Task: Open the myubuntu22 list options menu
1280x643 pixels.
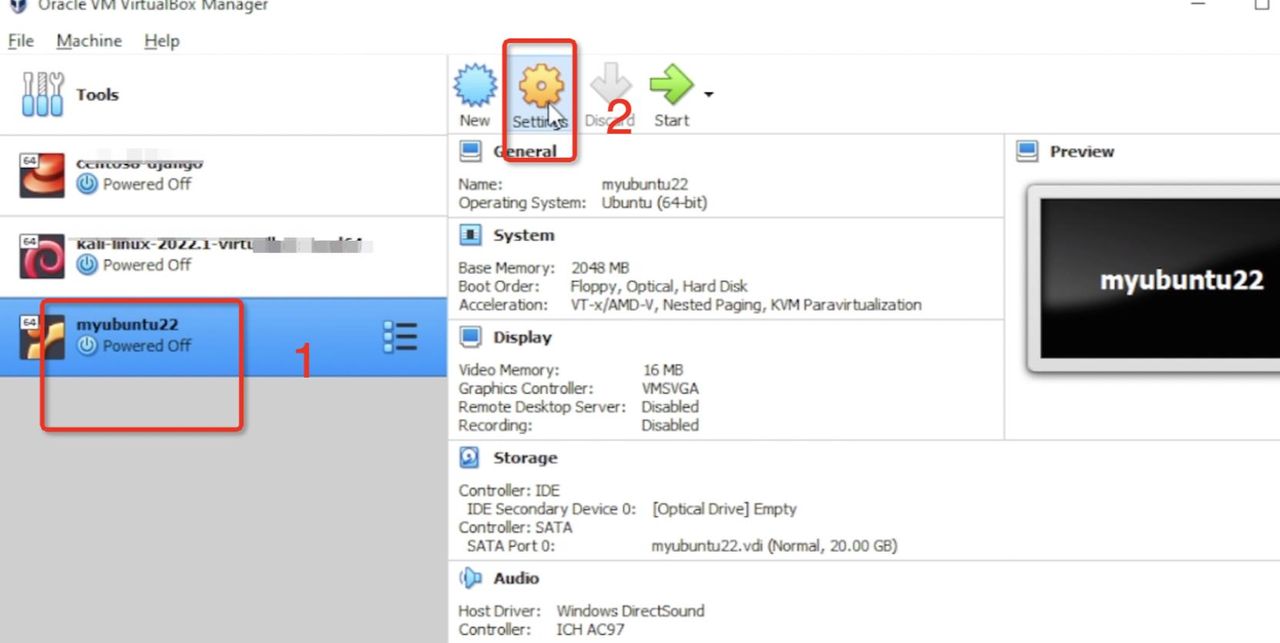Action: [399, 337]
